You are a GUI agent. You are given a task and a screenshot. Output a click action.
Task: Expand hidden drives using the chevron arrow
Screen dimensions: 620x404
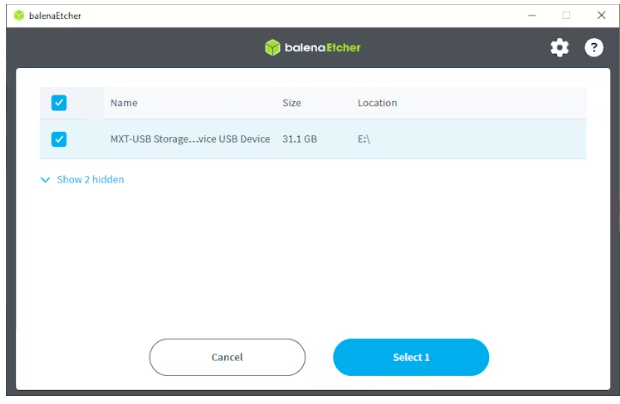click(x=45, y=180)
